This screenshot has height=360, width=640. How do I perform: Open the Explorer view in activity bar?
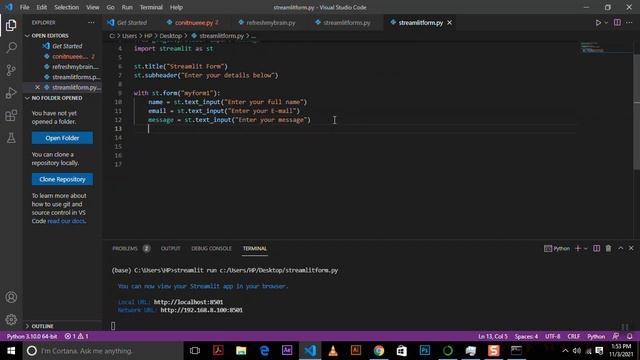click(x=11, y=25)
